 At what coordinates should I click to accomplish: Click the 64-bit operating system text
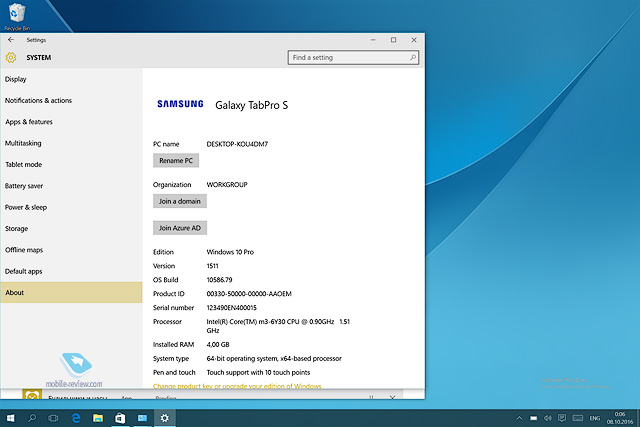pyautogui.click(x=274, y=358)
